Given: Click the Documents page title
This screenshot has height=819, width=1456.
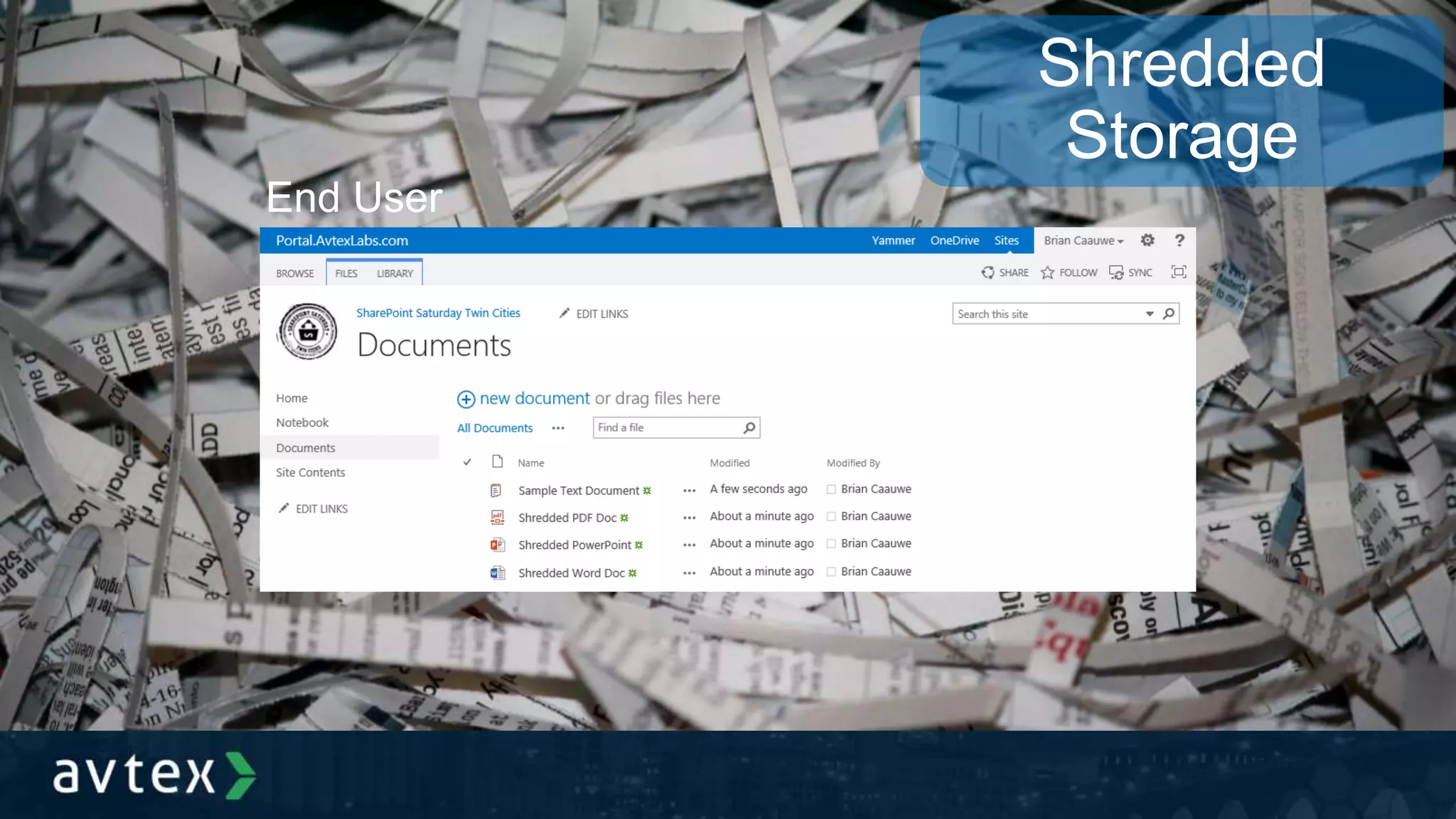Looking at the screenshot, I should (434, 346).
